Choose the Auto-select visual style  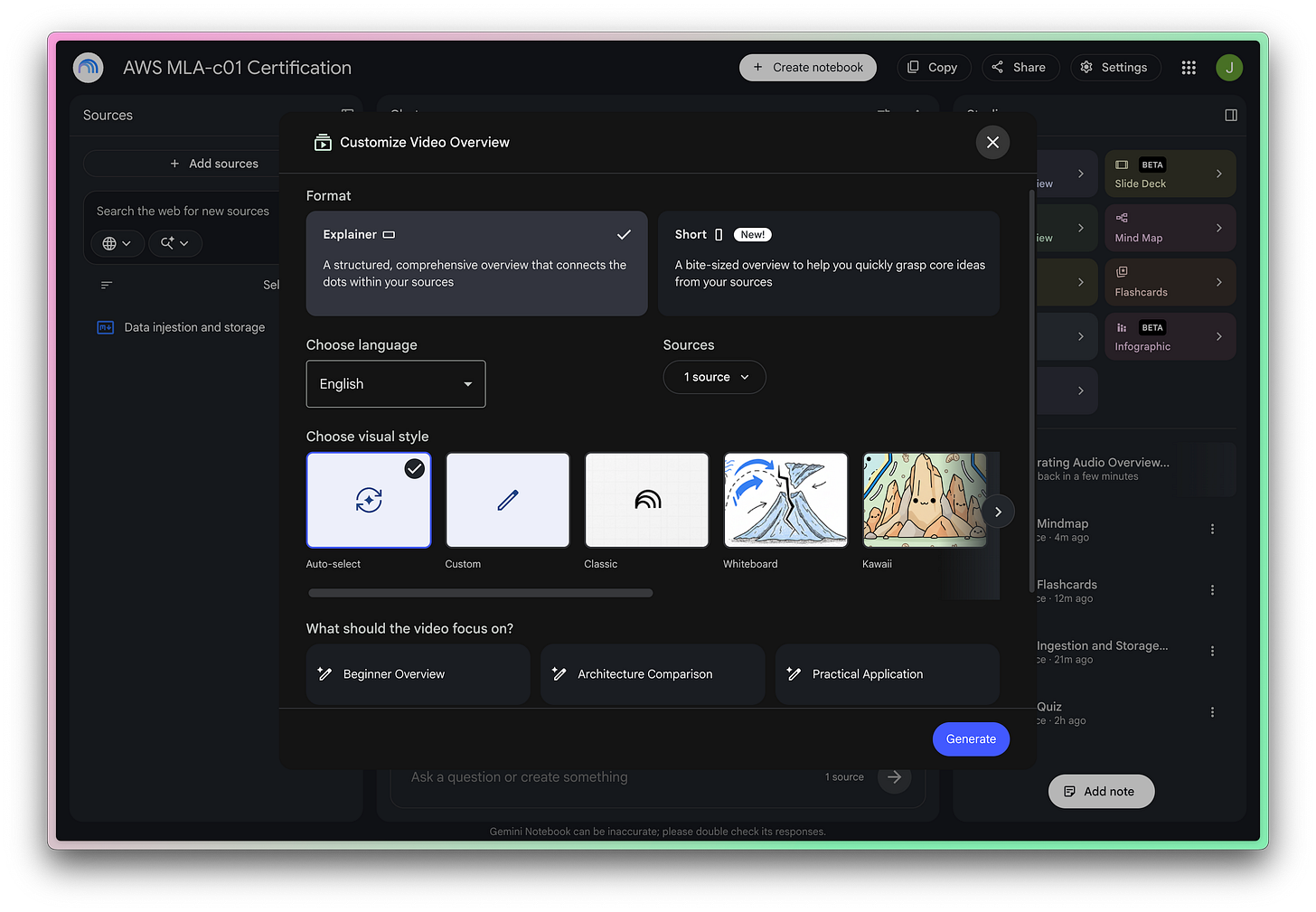(x=369, y=500)
